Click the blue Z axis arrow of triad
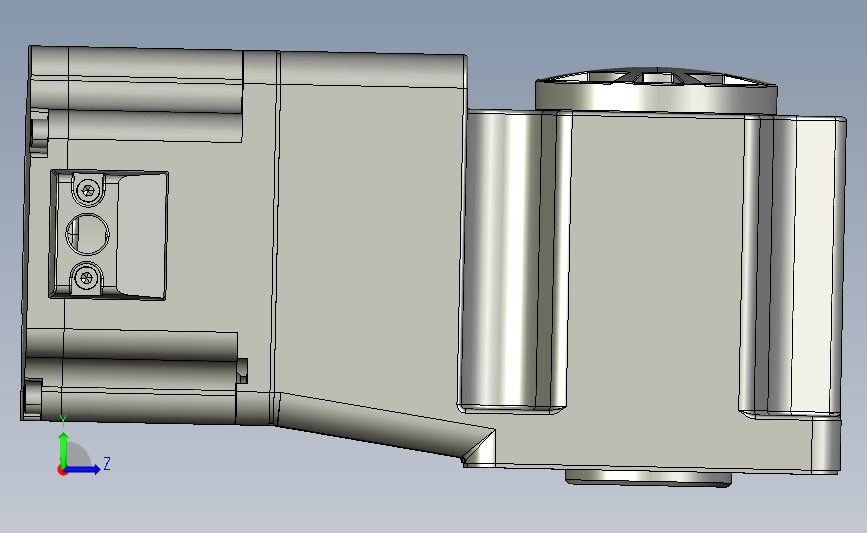 (84, 470)
